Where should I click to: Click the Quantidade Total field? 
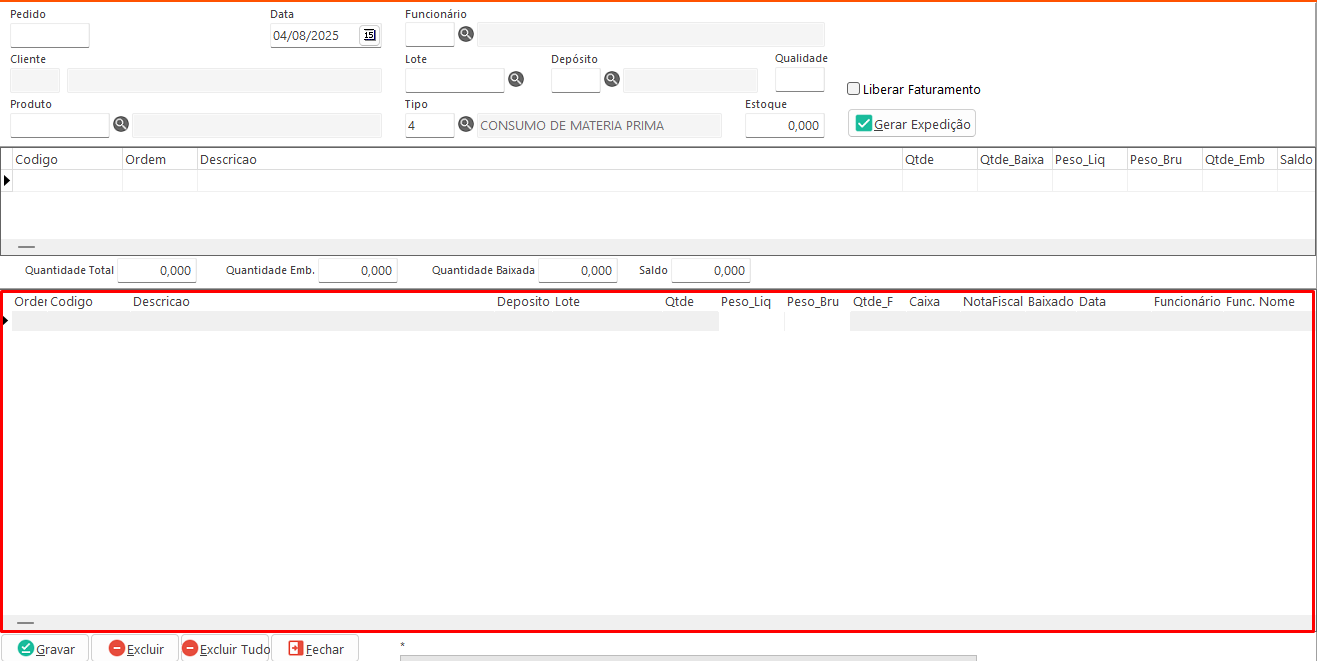coord(157,271)
